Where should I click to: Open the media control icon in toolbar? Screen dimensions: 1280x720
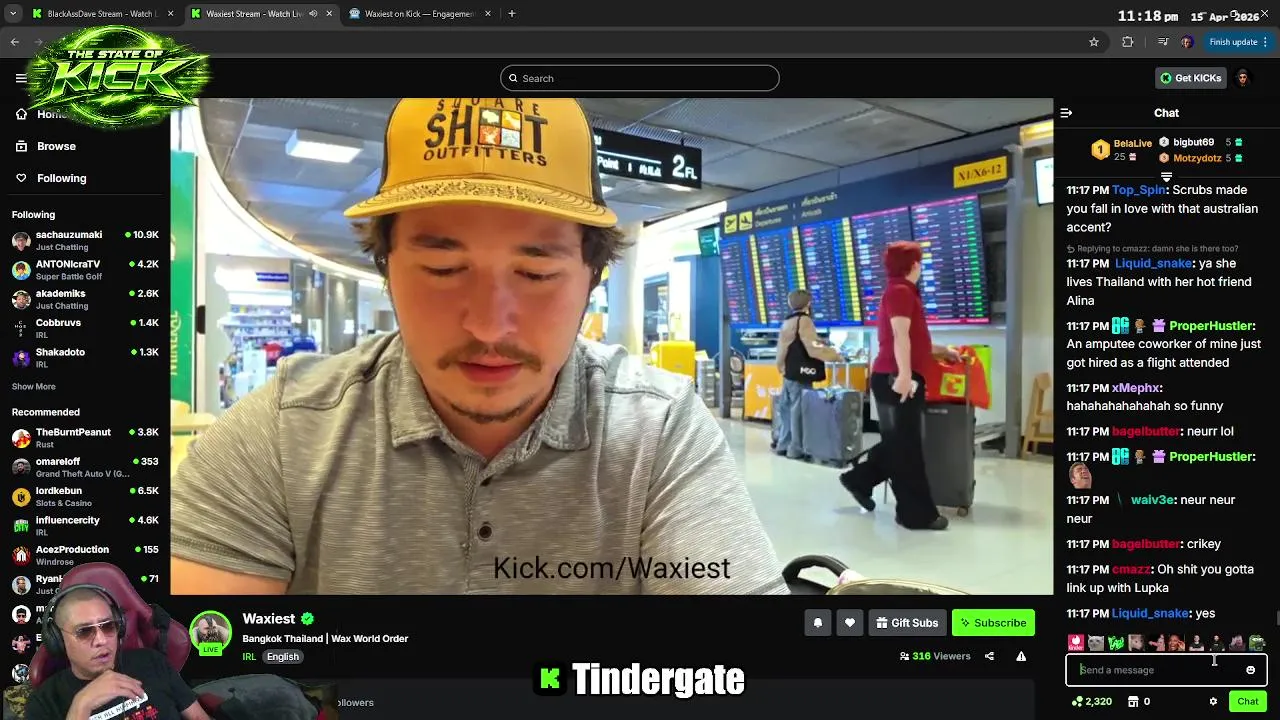1162,42
